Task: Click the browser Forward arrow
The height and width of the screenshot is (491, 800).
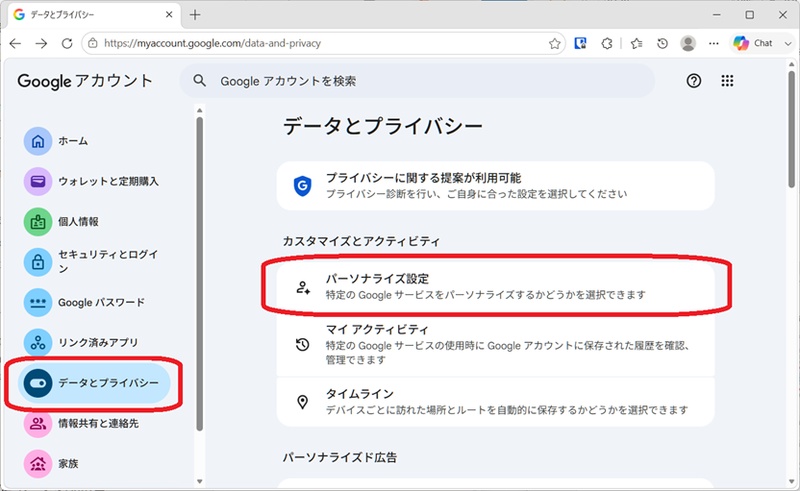Action: pyautogui.click(x=41, y=43)
